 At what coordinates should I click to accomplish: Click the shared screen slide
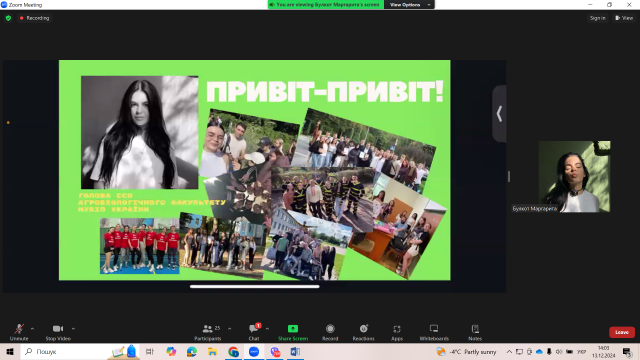(255, 170)
